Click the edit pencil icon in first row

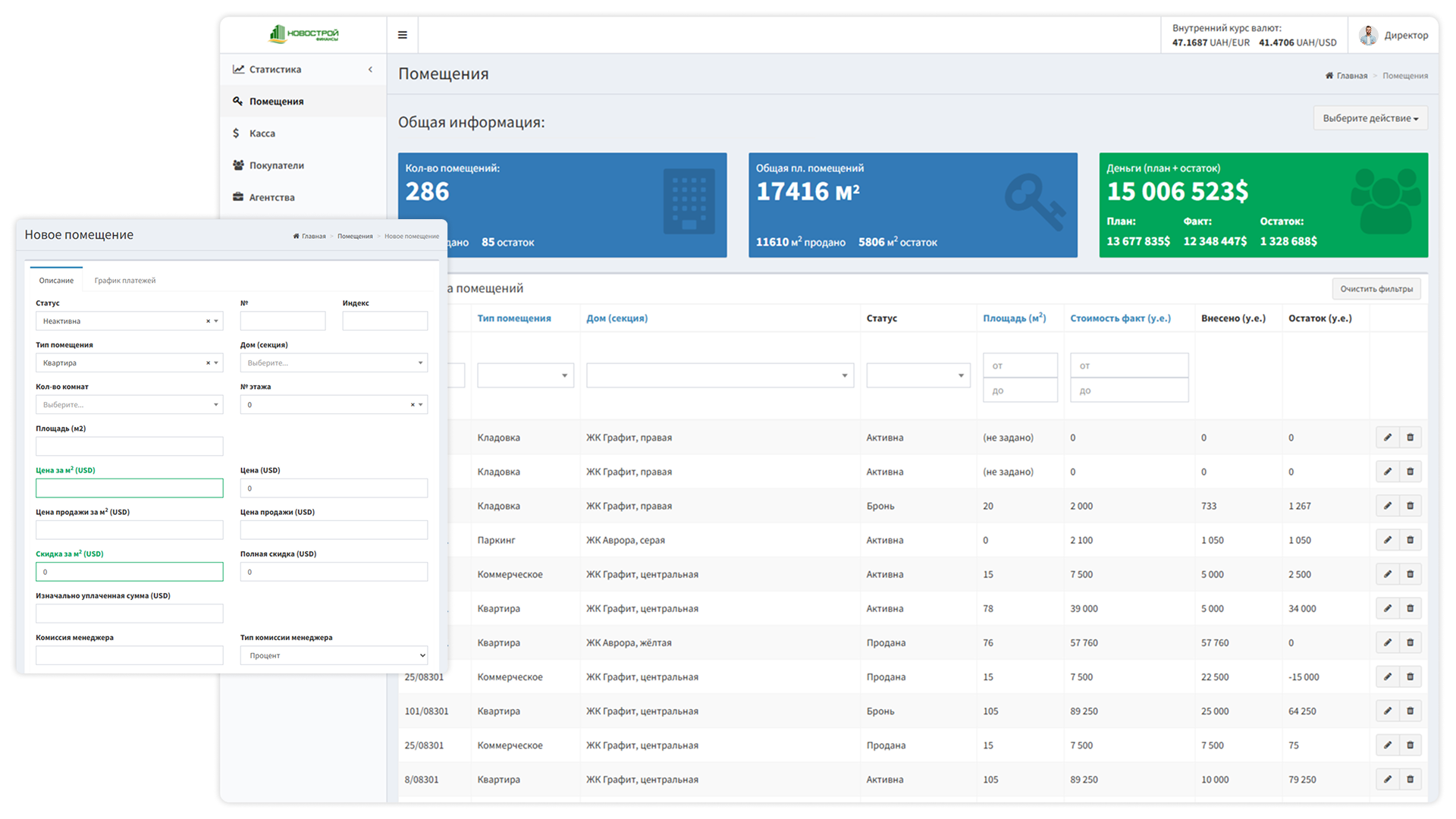(x=1387, y=438)
